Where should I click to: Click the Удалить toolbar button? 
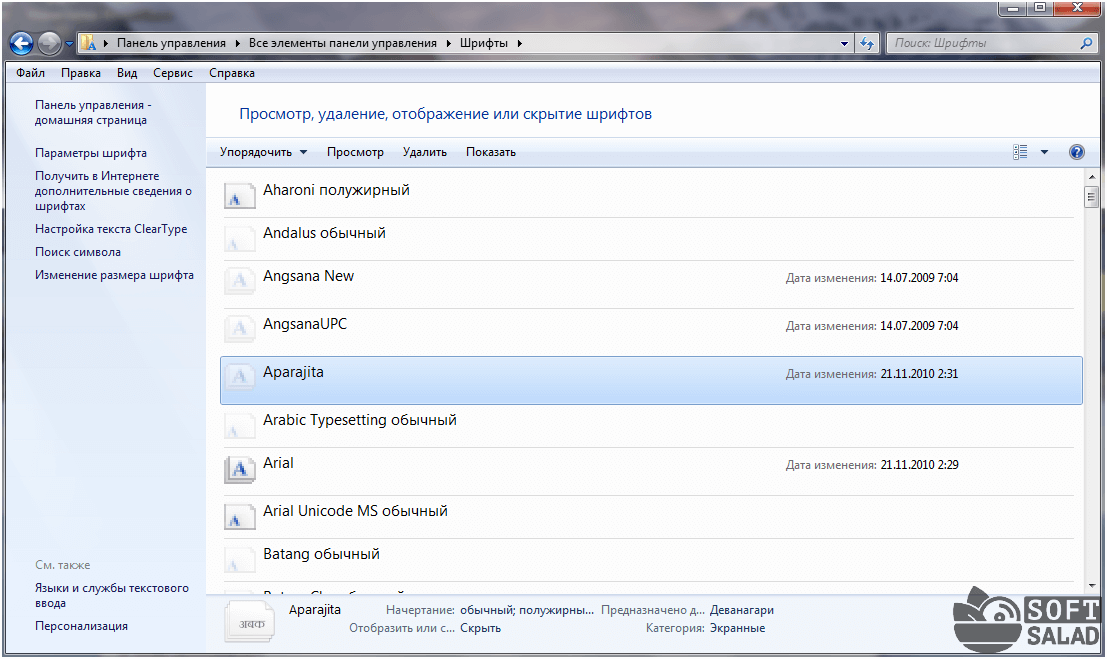(x=424, y=152)
